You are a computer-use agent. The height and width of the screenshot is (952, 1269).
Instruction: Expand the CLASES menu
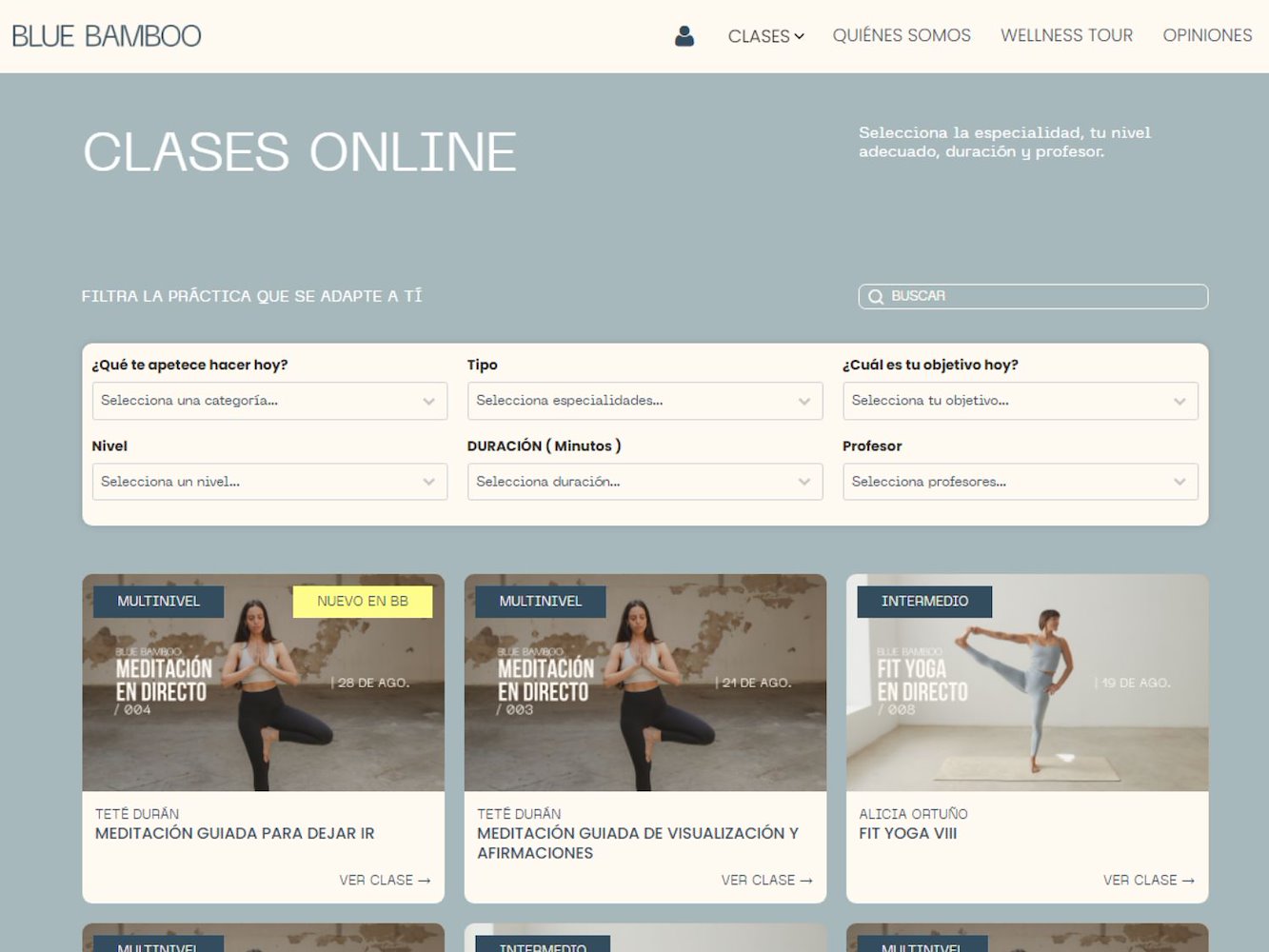pyautogui.click(x=765, y=36)
